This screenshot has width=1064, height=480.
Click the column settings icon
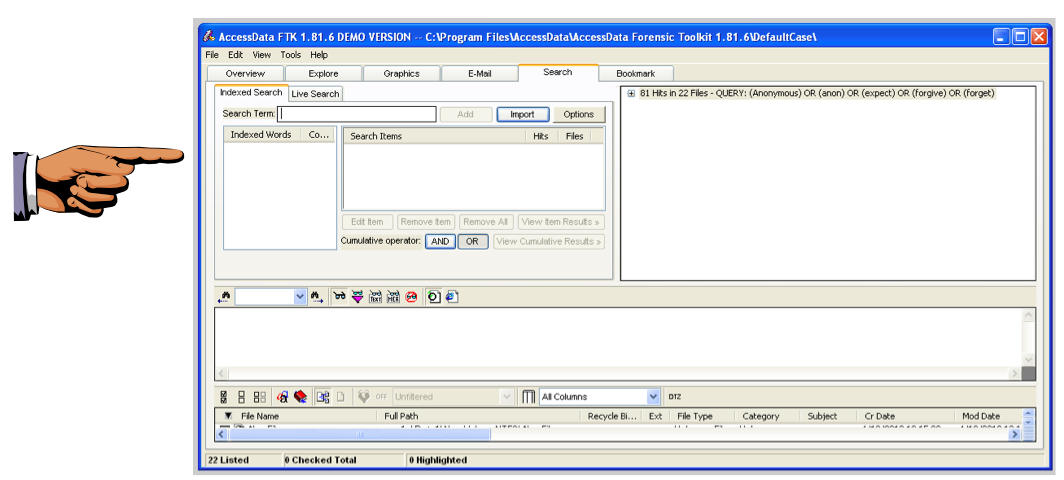point(529,397)
